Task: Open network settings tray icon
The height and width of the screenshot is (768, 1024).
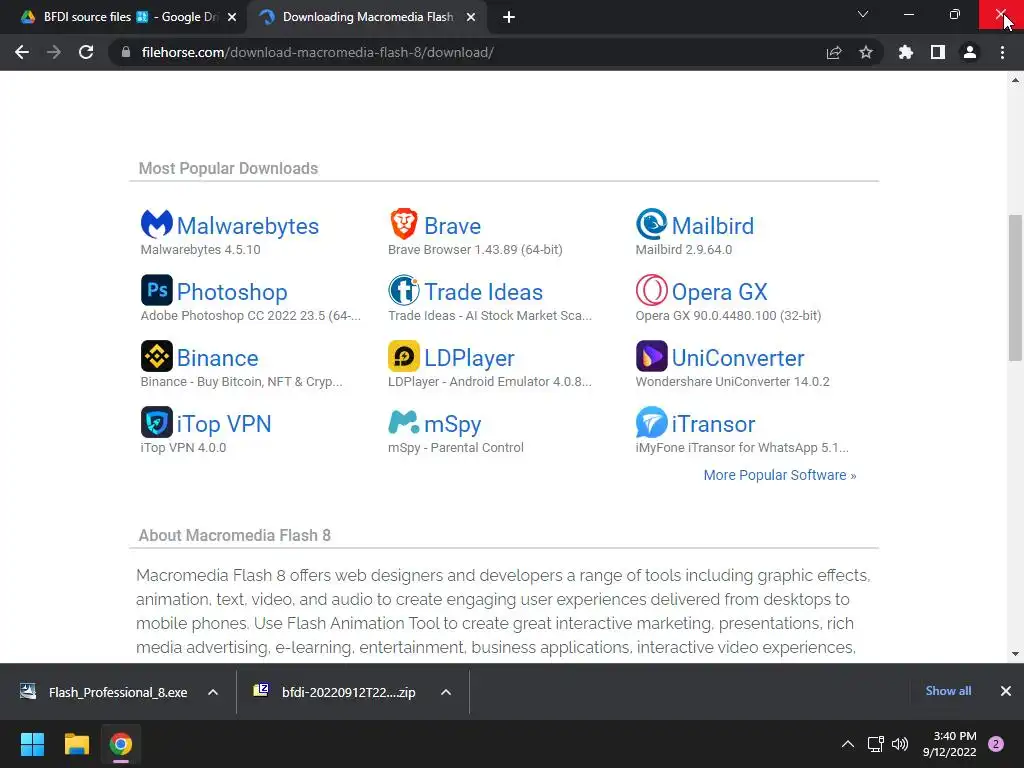Action: coord(875,744)
